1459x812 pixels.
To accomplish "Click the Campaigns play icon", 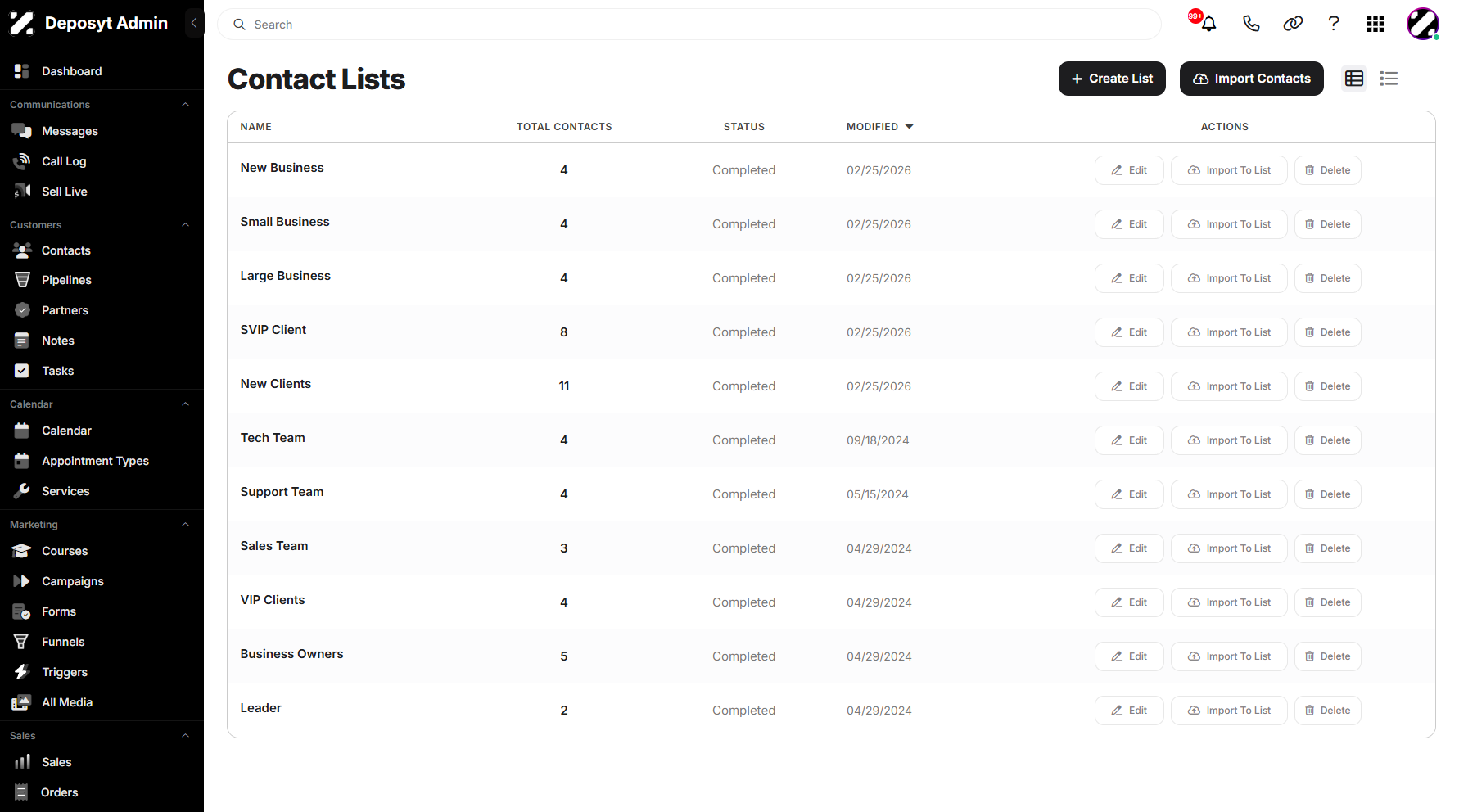I will coord(22,581).
